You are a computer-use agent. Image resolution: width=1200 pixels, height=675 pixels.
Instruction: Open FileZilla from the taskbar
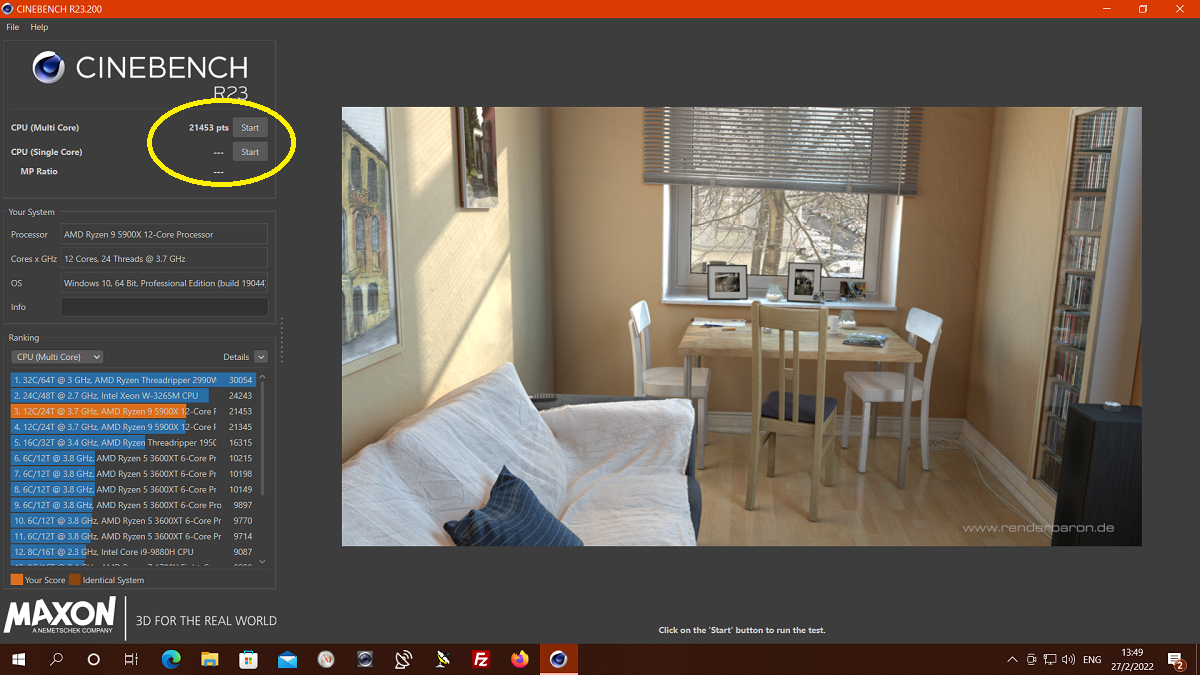tap(481, 659)
